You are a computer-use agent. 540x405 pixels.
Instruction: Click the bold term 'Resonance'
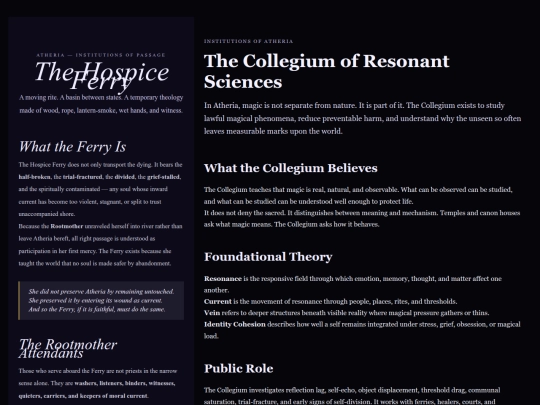[x=223, y=279]
